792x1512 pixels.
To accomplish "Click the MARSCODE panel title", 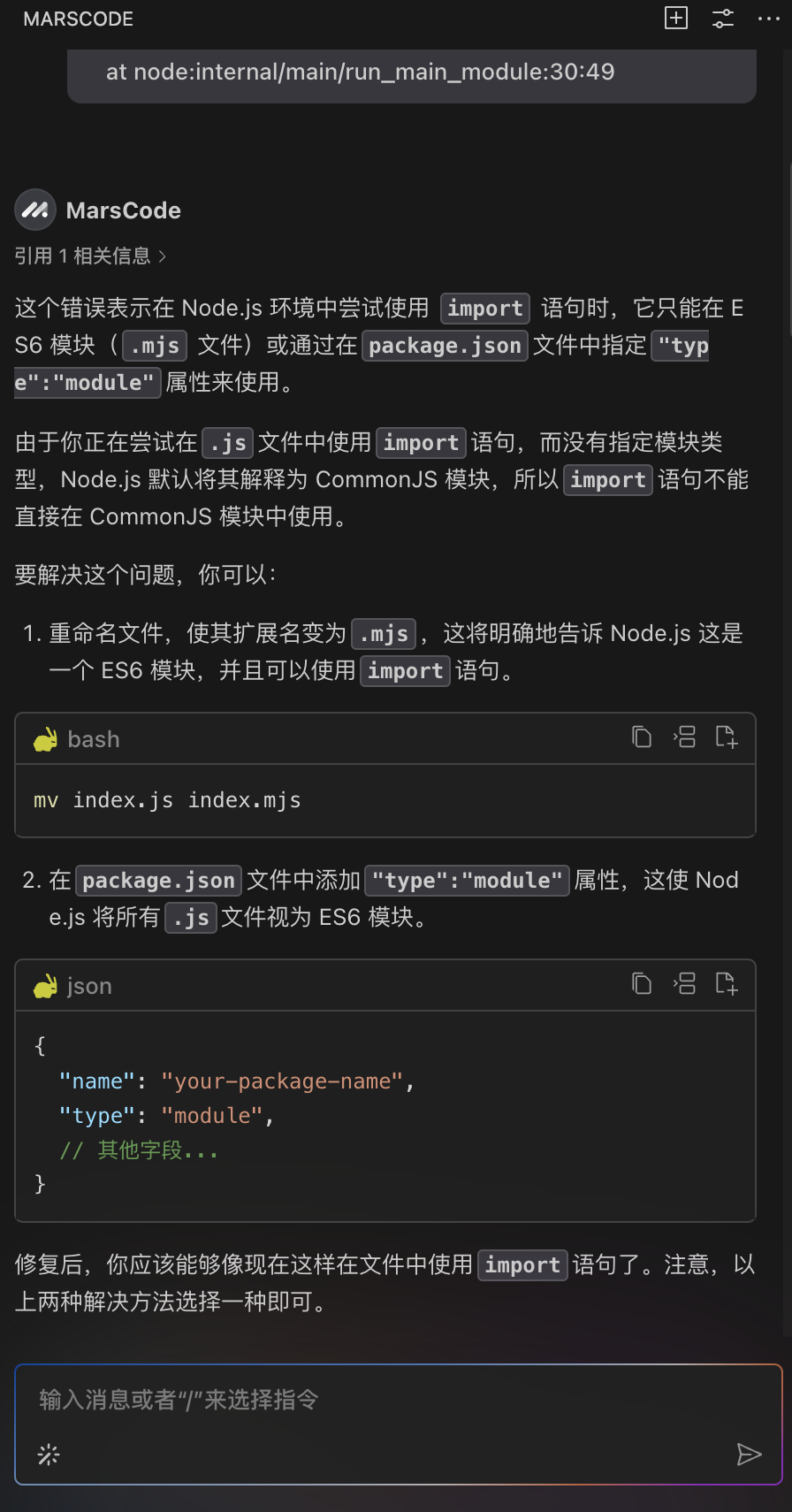I will (79, 19).
